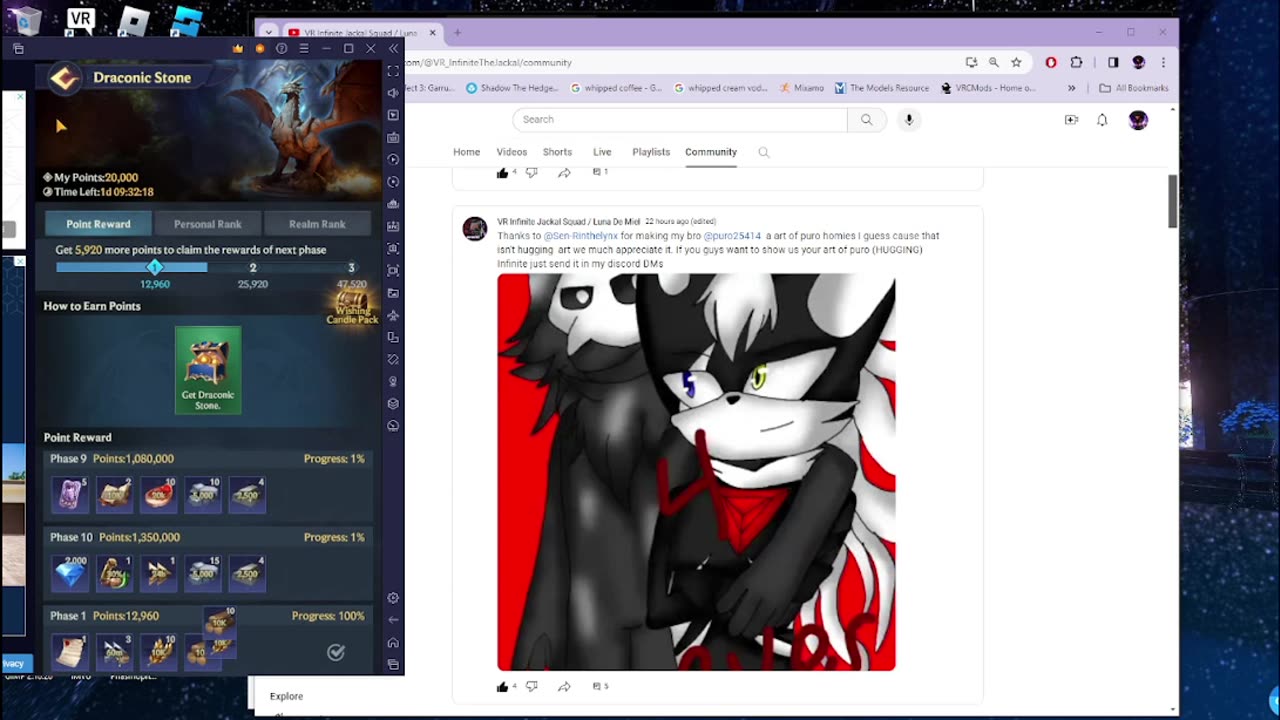Open Chrome tab search dropdown arrow
1280x720 pixels.
(x=268, y=32)
